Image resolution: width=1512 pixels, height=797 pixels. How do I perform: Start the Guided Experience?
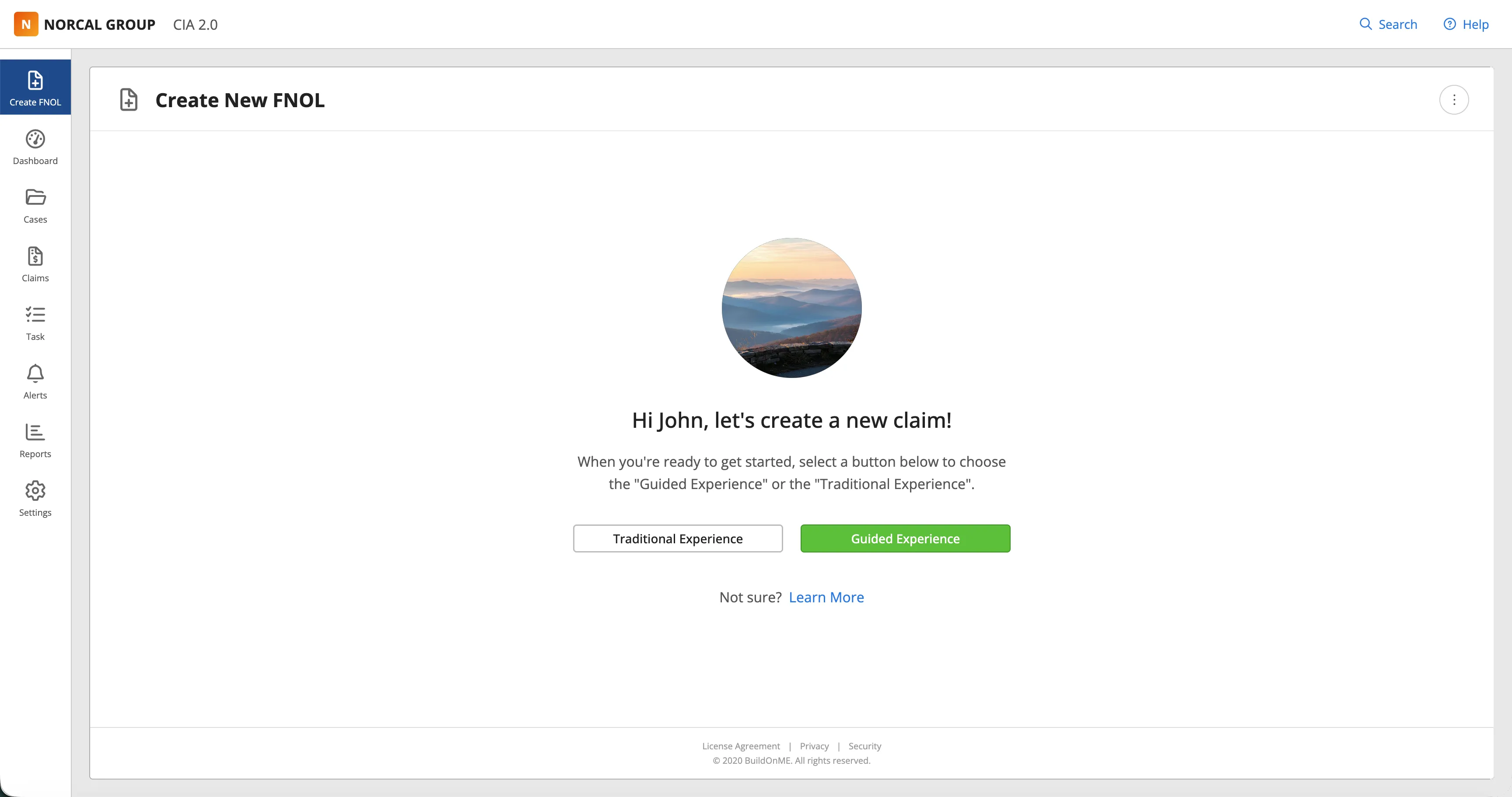[905, 538]
